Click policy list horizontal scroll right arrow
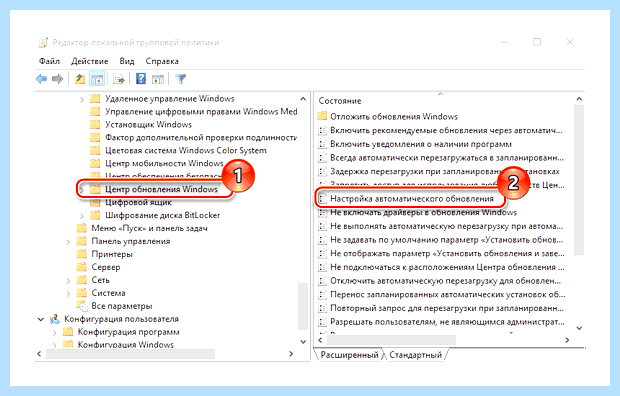Image resolution: width=620 pixels, height=396 pixels. click(x=567, y=340)
